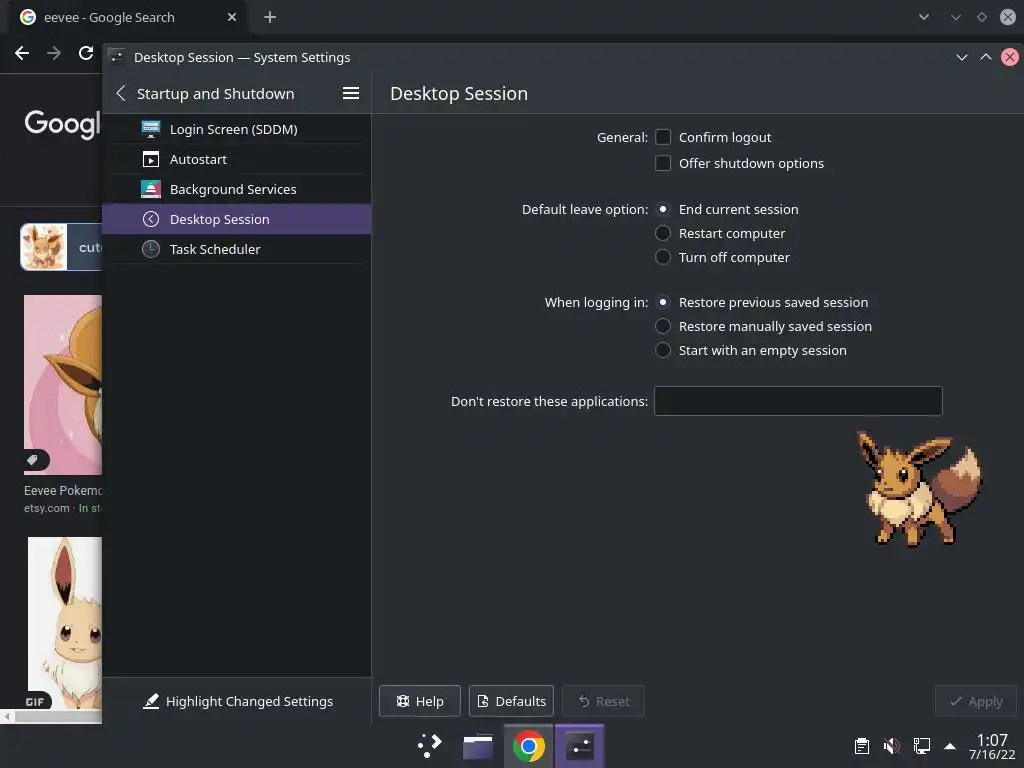Click the Google logo in Chrome
Image resolution: width=1024 pixels, height=768 pixels.
(63, 123)
